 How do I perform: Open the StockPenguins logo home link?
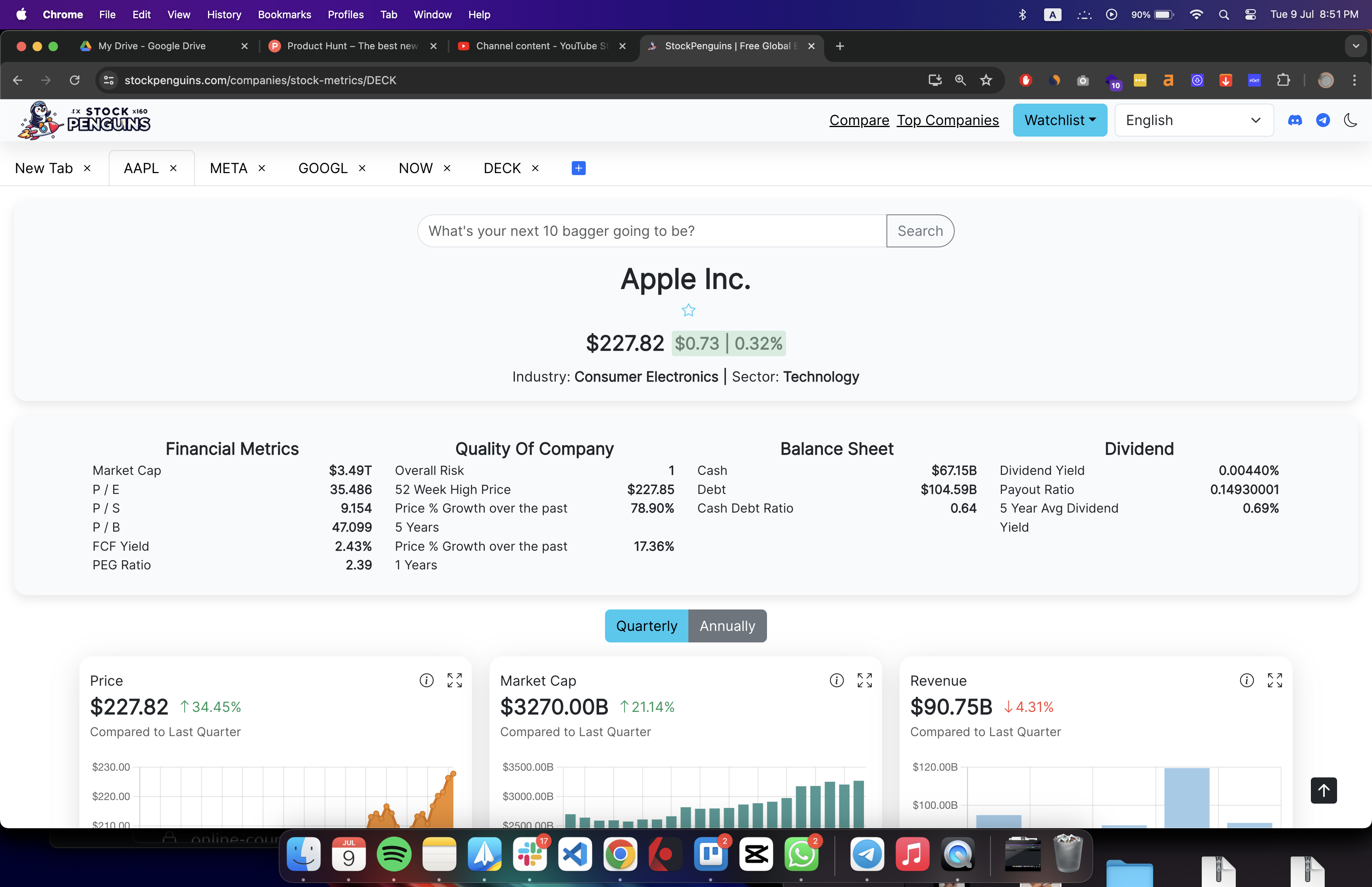point(84,120)
